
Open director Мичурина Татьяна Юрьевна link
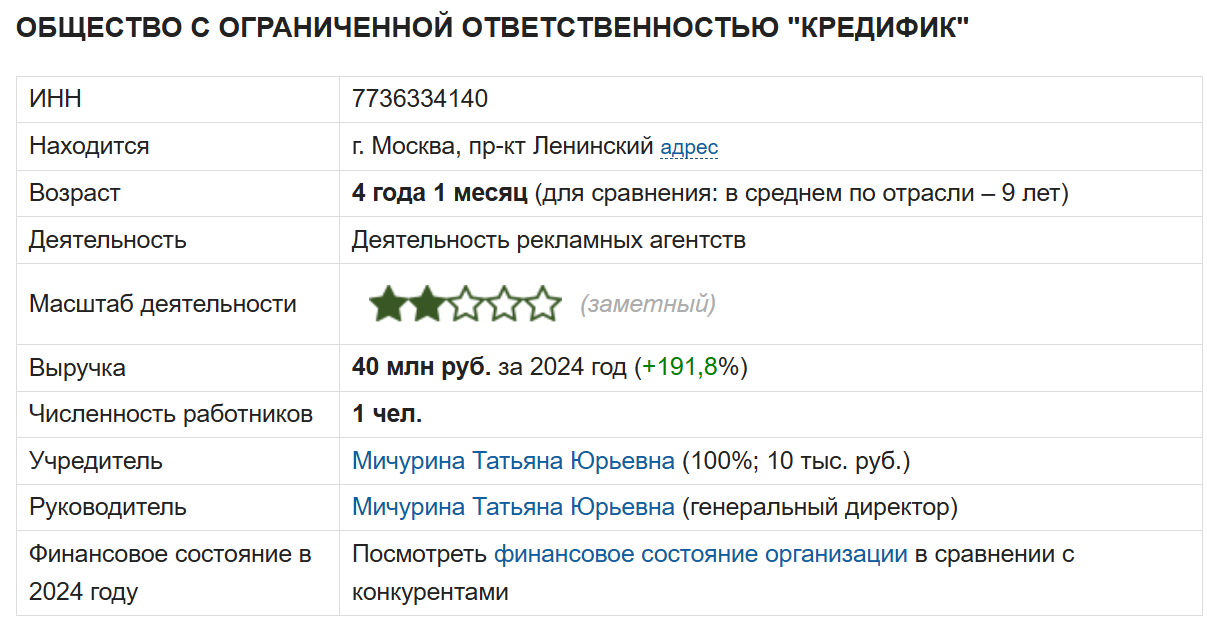click(513, 507)
